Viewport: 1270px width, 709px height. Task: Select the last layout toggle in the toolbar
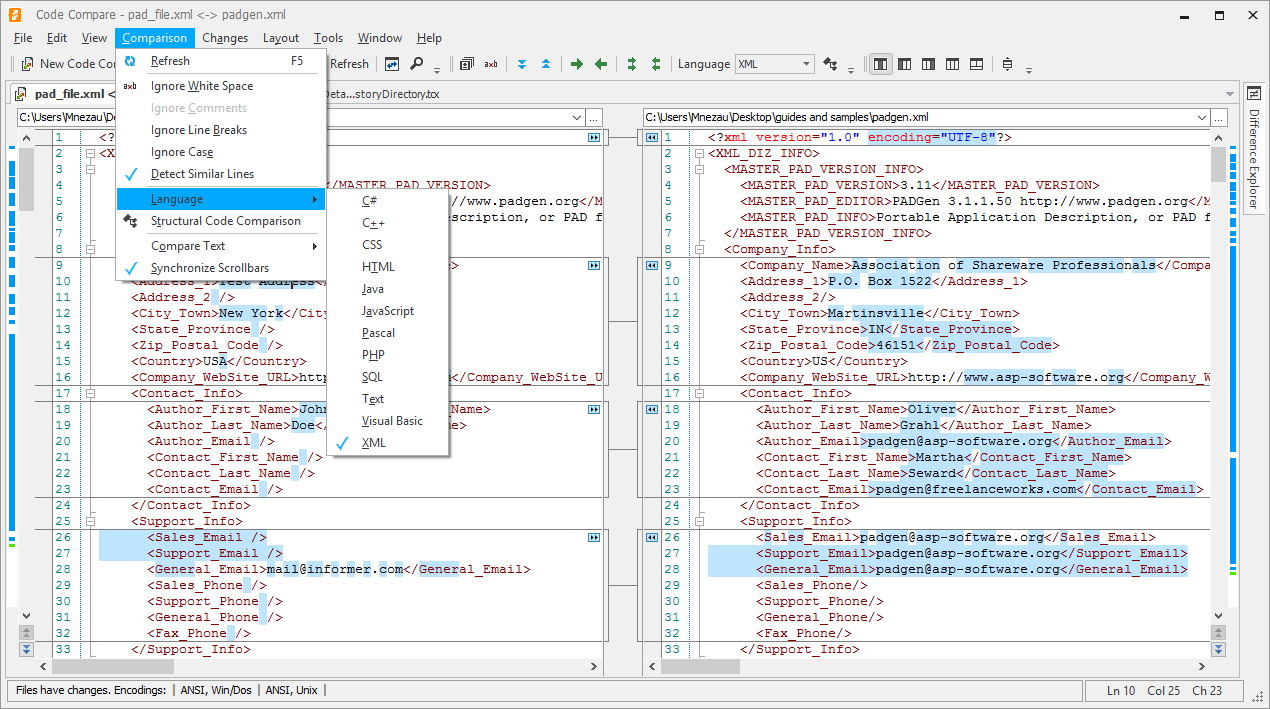tap(976, 64)
